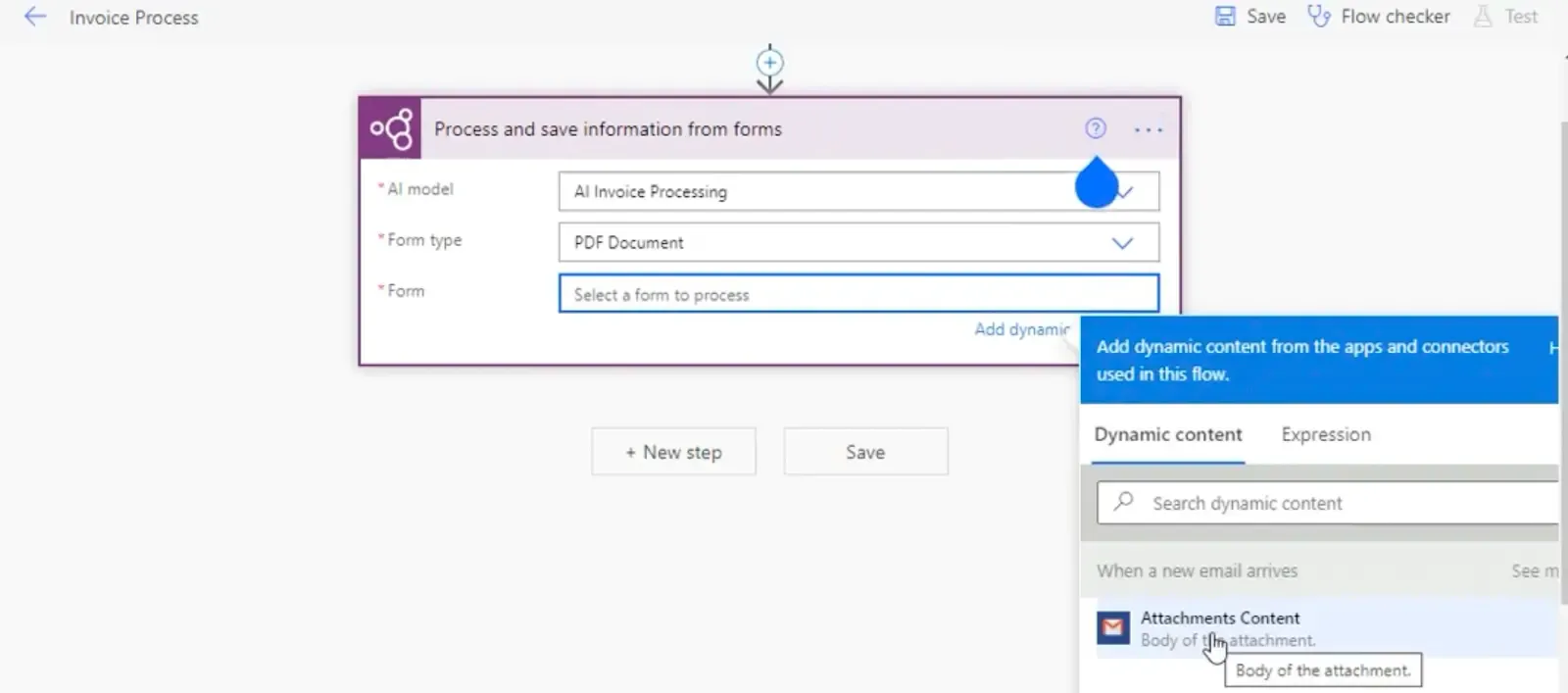Click the Test flask icon
The width and height of the screenshot is (1568, 693).
1483,17
